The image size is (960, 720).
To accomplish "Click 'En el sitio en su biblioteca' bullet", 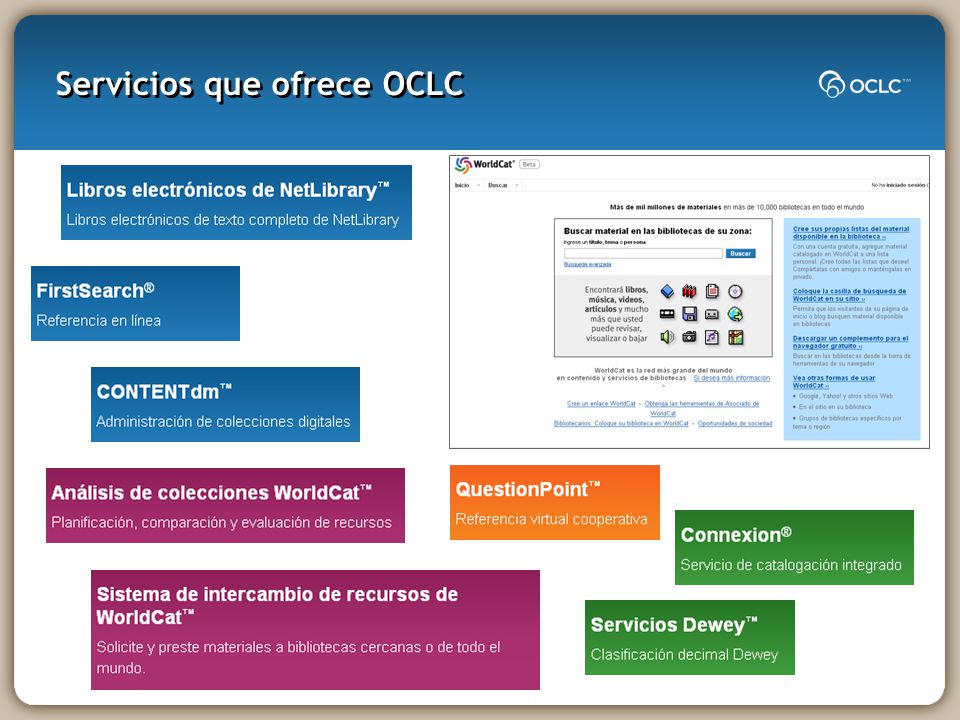I will coord(834,407).
